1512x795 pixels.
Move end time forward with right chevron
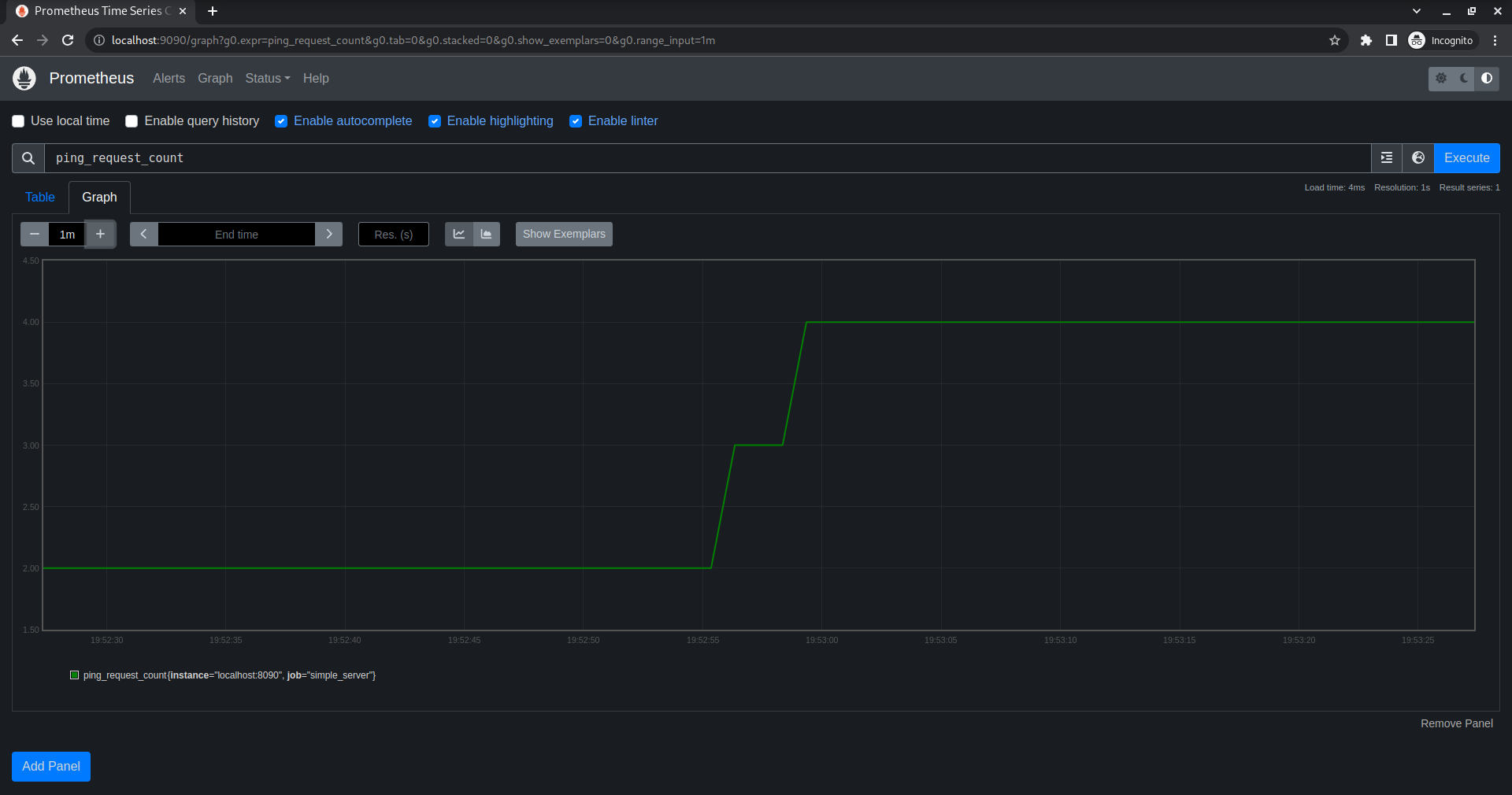329,235
